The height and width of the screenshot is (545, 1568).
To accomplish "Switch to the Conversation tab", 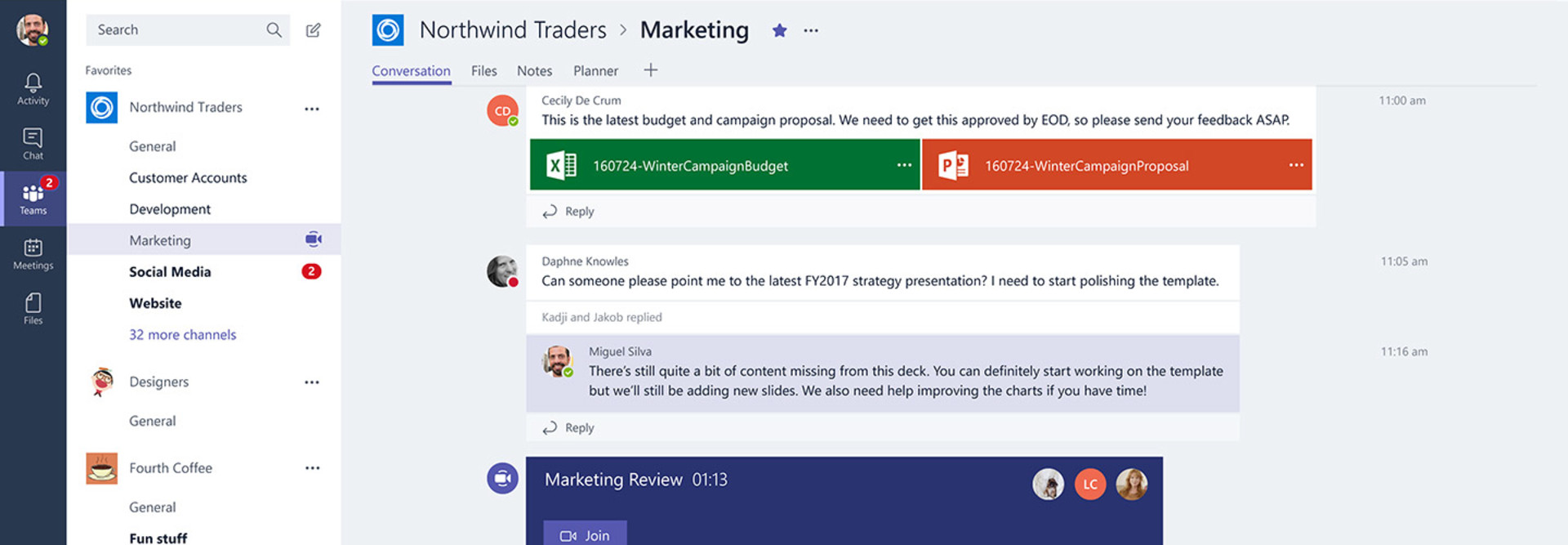I will point(411,71).
